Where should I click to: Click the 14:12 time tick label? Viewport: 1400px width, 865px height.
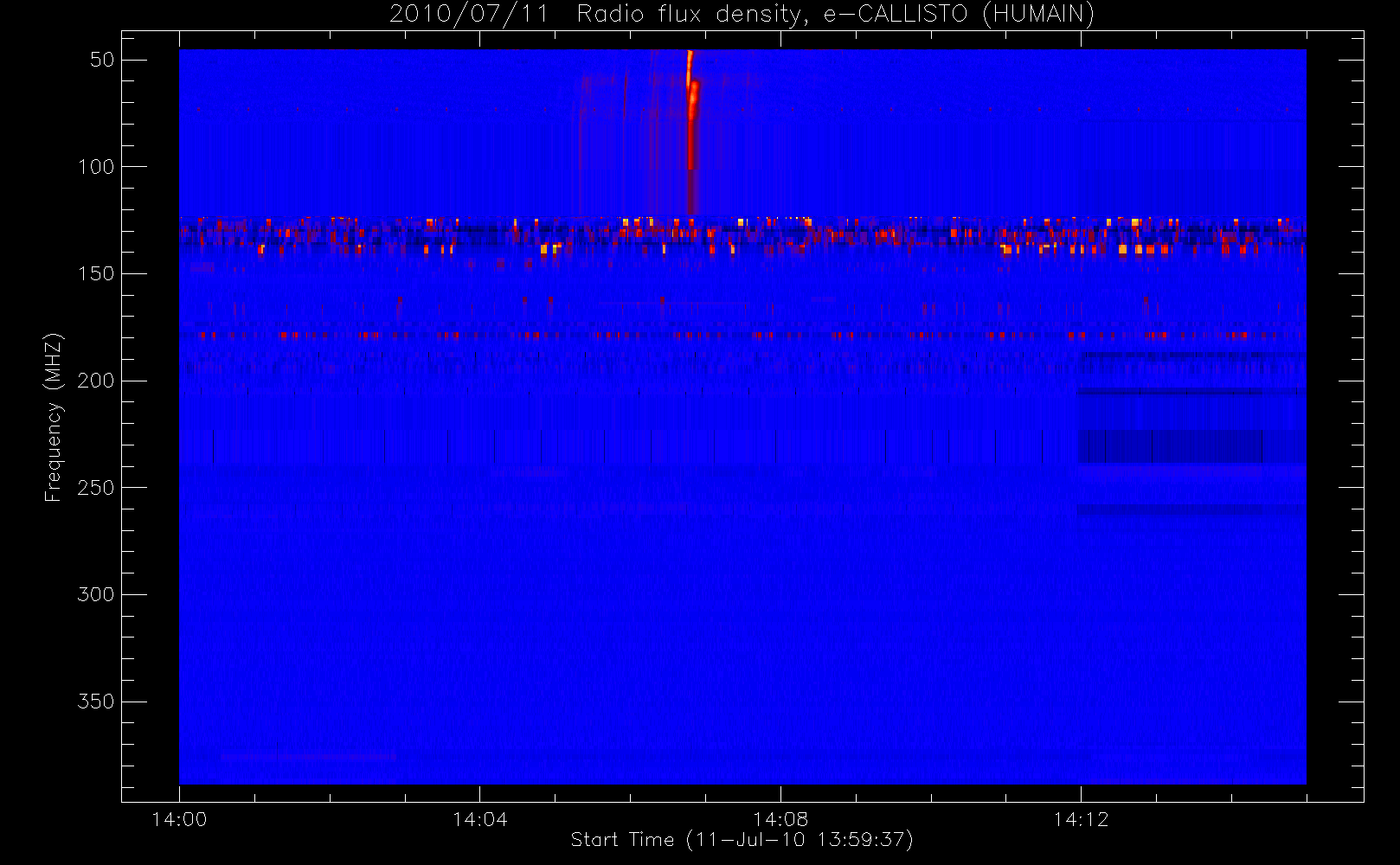coord(1081,819)
